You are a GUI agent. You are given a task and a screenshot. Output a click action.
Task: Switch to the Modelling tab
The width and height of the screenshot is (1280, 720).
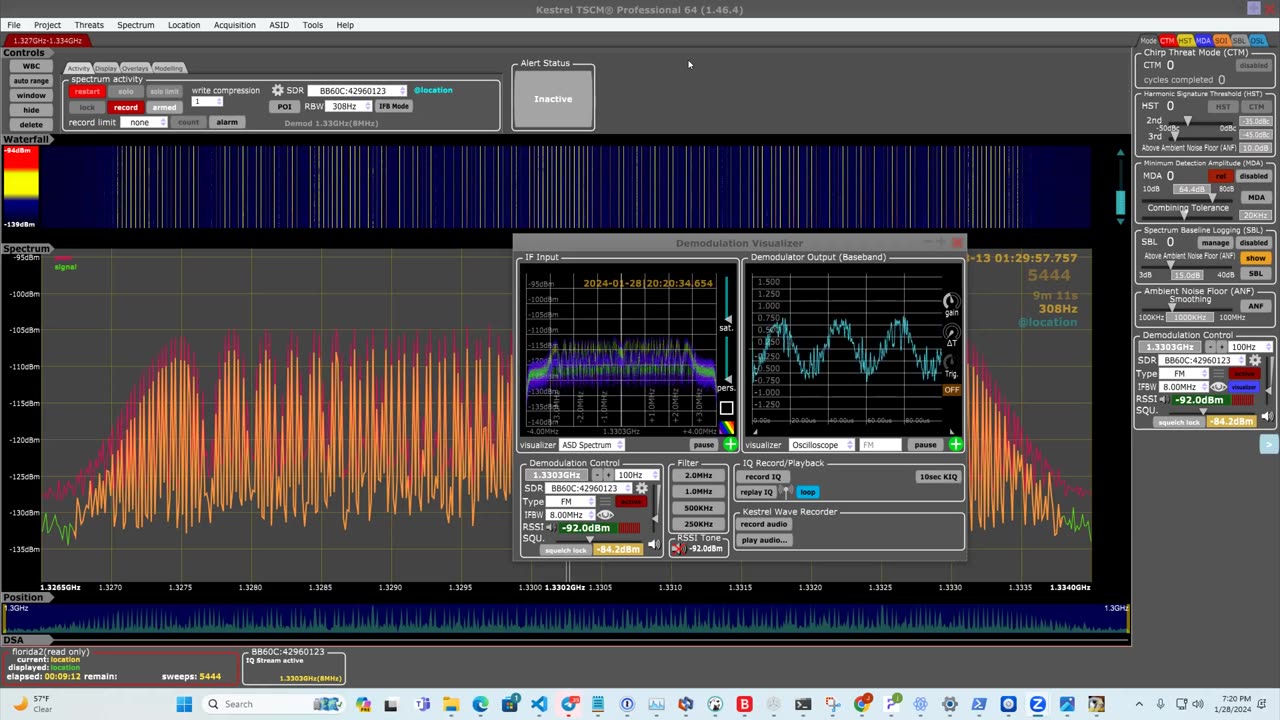point(168,68)
